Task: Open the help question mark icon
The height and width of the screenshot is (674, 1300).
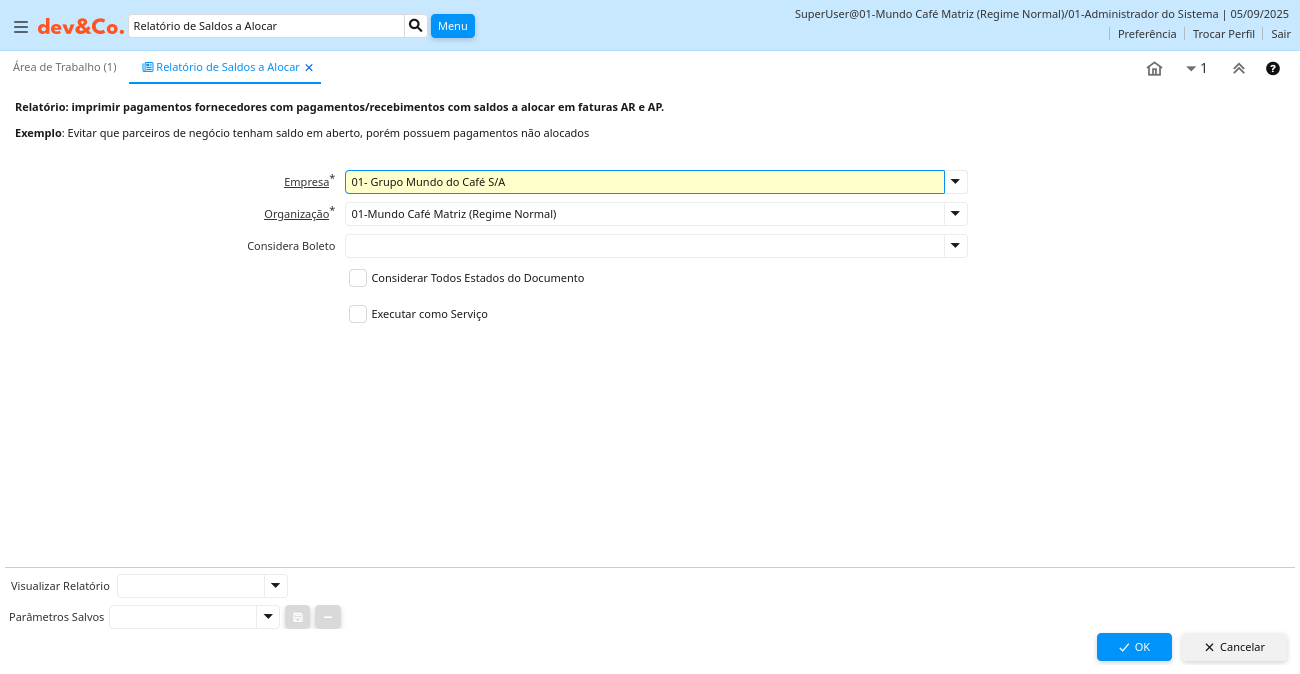Action: pos(1272,69)
